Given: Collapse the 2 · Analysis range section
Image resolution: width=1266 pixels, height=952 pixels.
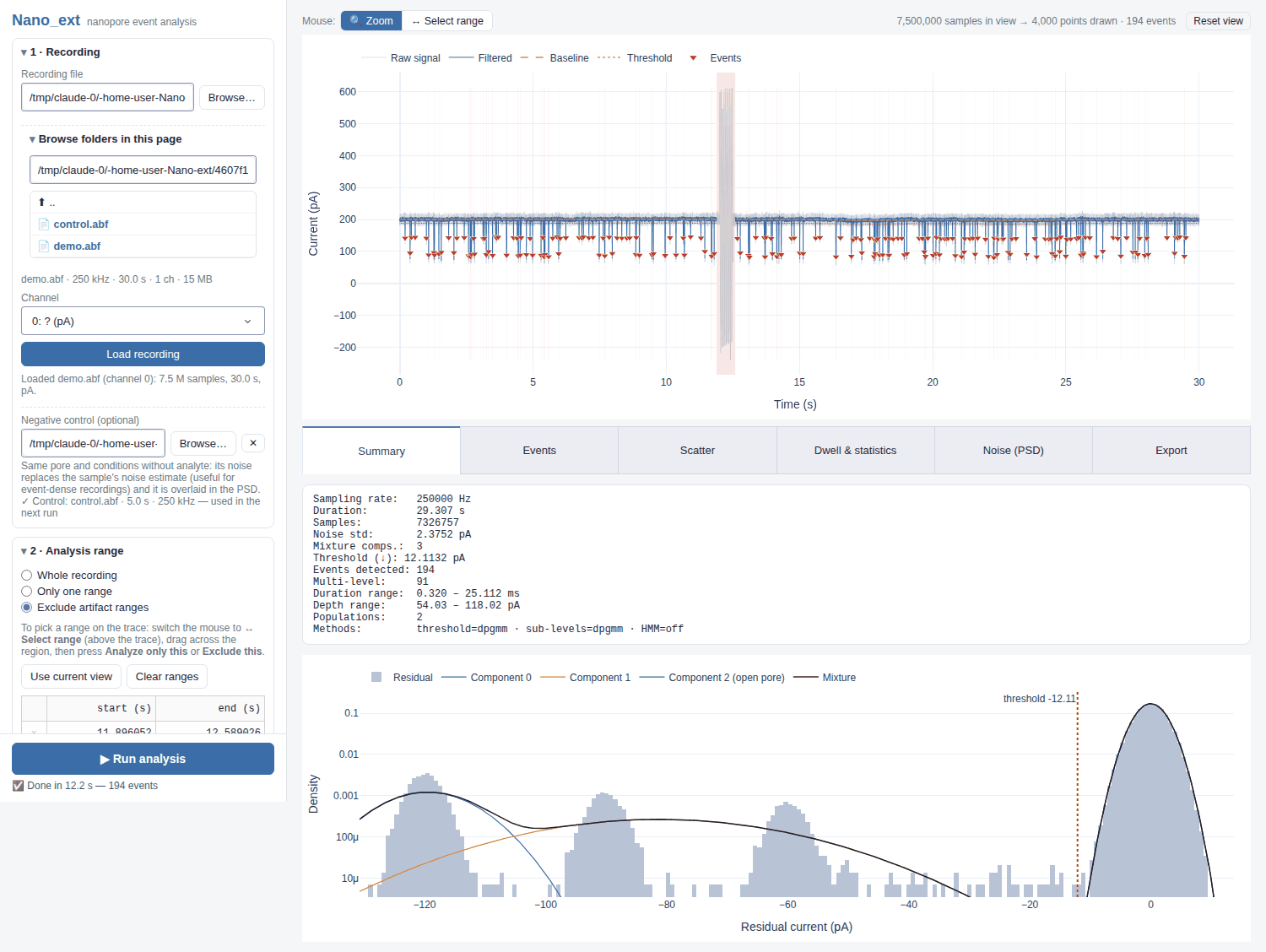Looking at the screenshot, I should [x=73, y=551].
